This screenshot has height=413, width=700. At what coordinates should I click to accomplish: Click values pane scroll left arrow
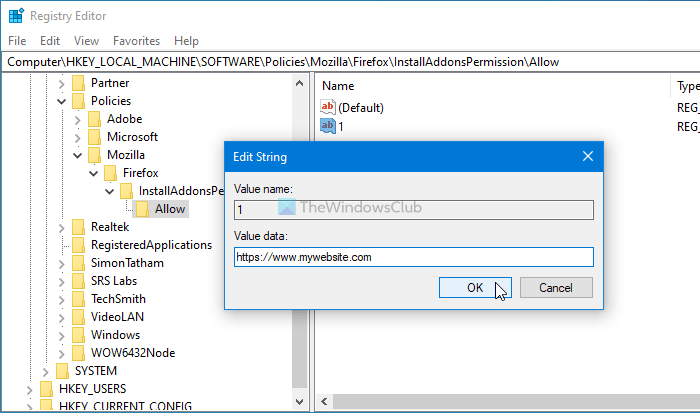coord(325,401)
